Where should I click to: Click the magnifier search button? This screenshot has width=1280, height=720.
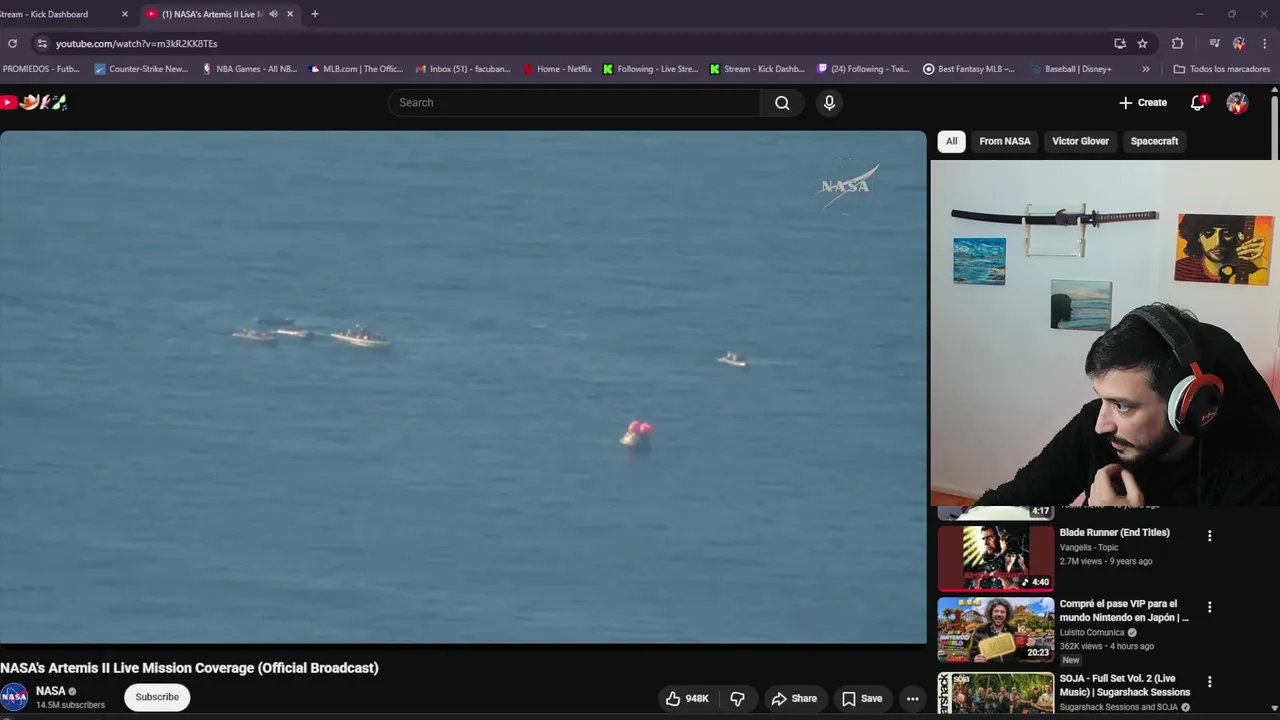(782, 102)
